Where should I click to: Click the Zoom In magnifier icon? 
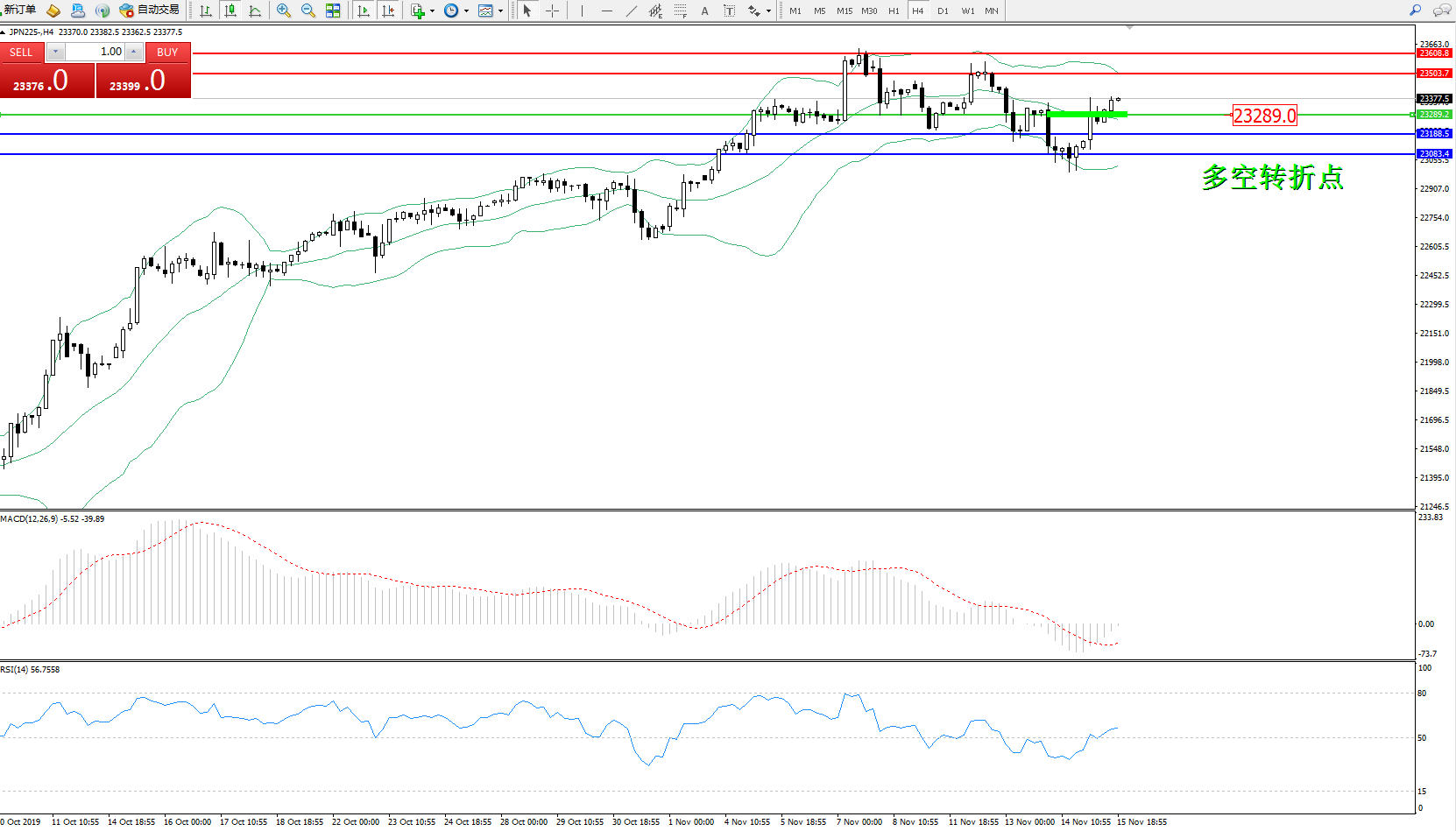tap(284, 11)
